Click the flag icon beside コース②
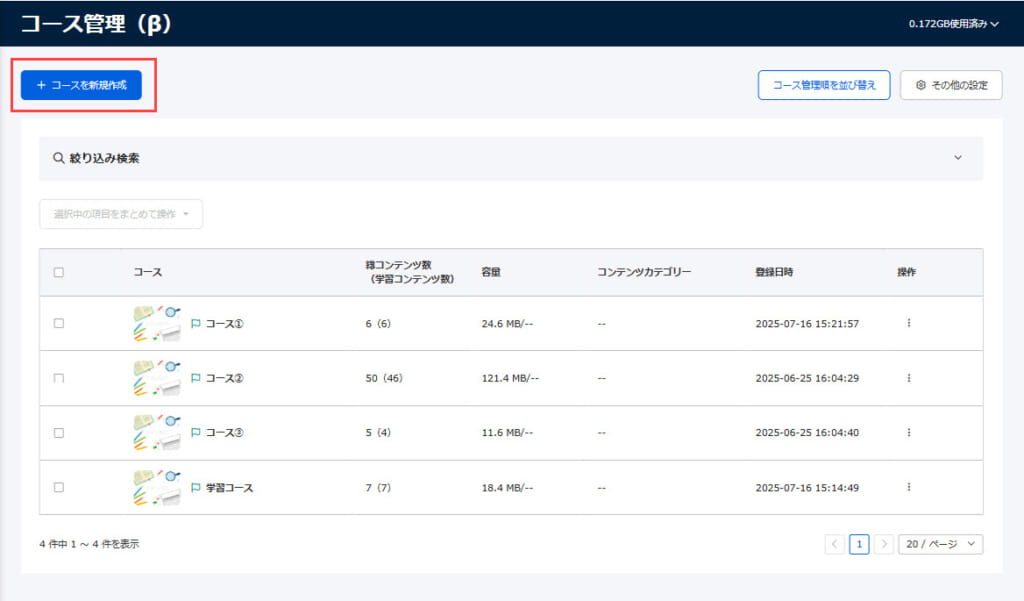This screenshot has height=601, width=1024. tap(195, 378)
